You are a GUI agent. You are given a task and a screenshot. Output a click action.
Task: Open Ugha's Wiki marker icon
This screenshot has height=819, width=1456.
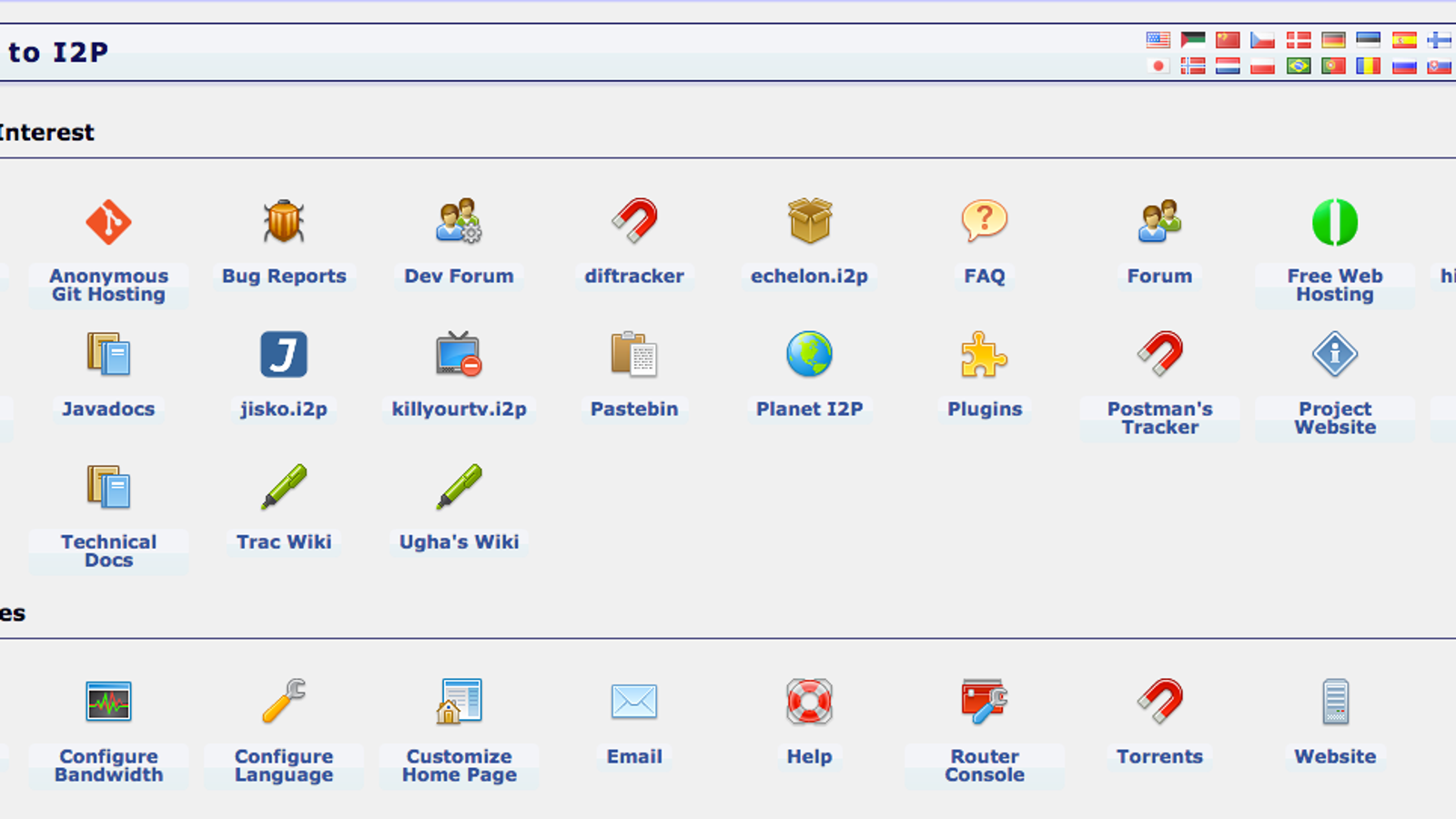pos(459,487)
